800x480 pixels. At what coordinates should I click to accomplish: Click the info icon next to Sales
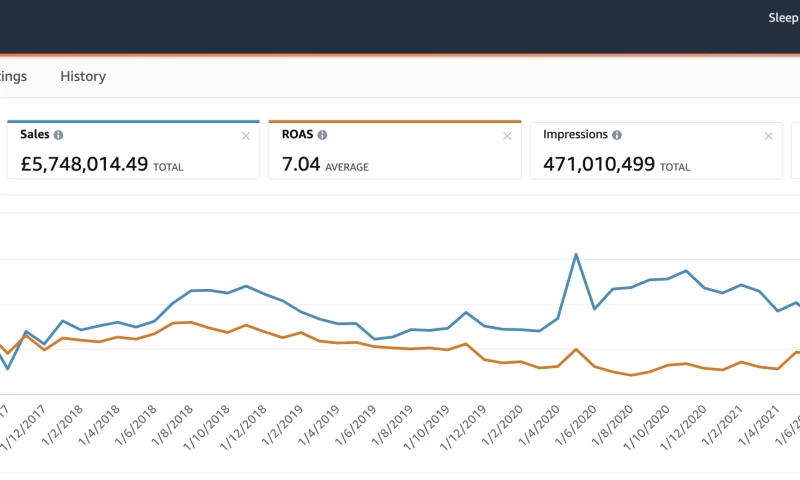coord(58,135)
